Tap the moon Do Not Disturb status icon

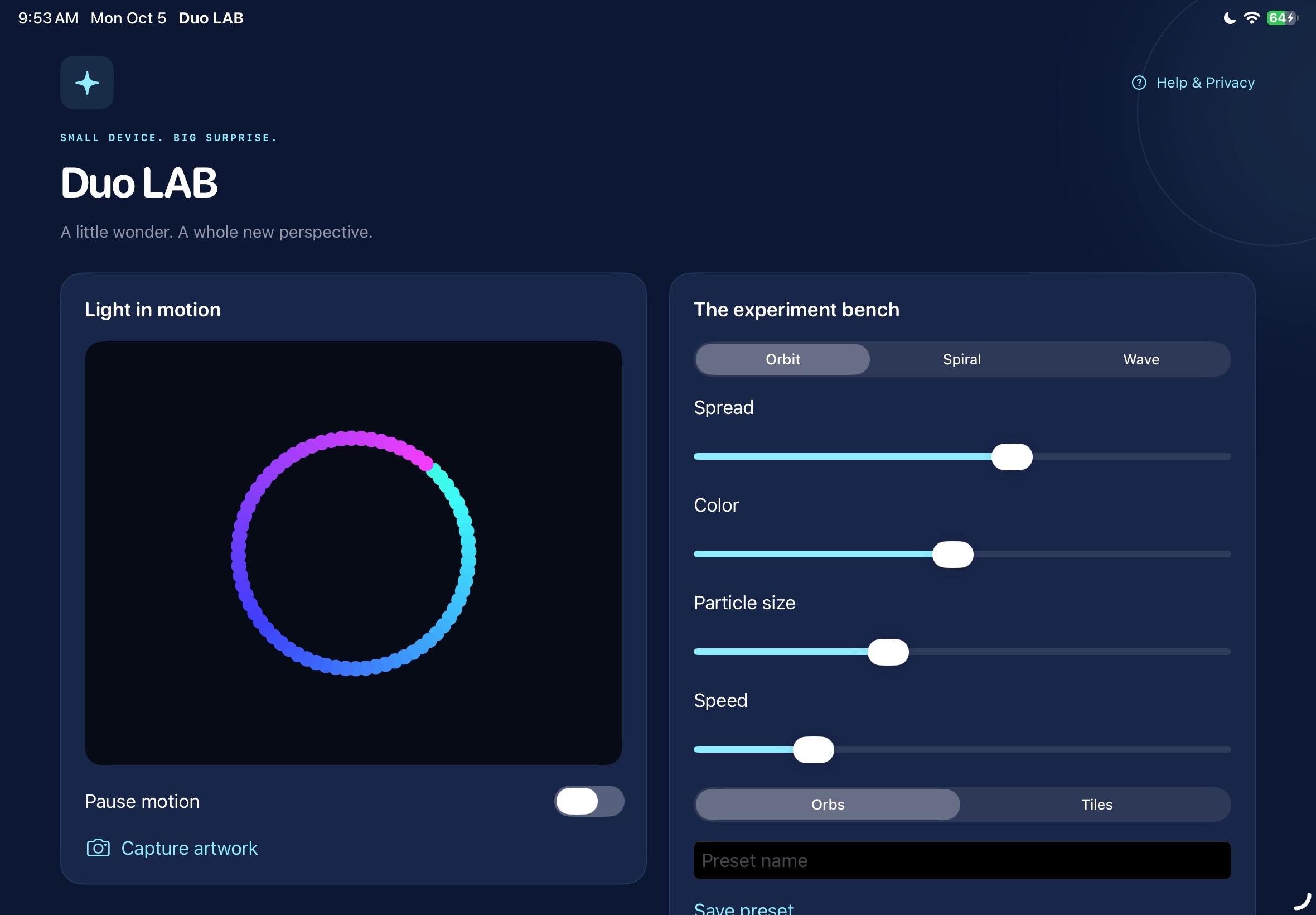(1229, 18)
